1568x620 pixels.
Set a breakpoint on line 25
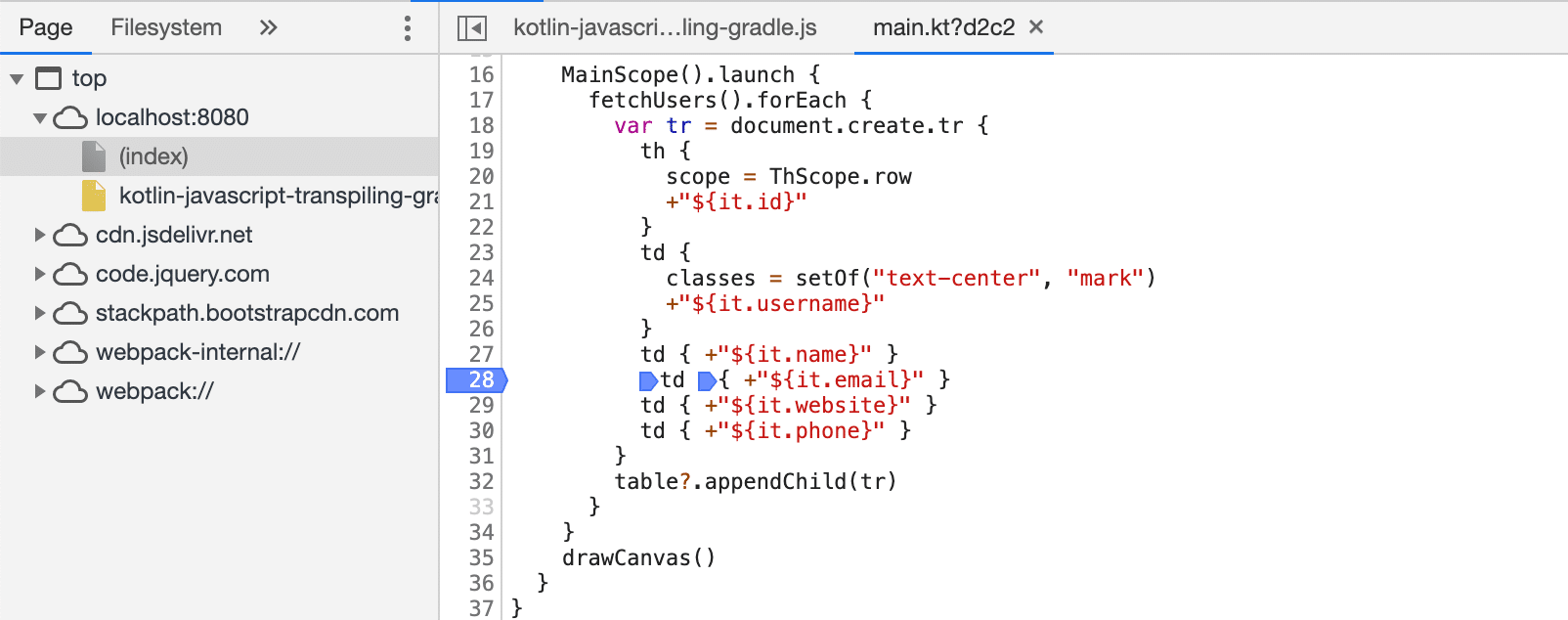pos(482,303)
